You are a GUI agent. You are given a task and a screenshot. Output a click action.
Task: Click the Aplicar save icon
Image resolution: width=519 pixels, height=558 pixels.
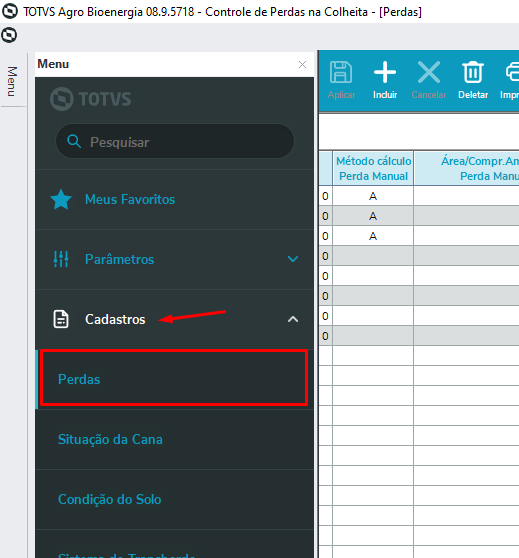pyautogui.click(x=341, y=72)
